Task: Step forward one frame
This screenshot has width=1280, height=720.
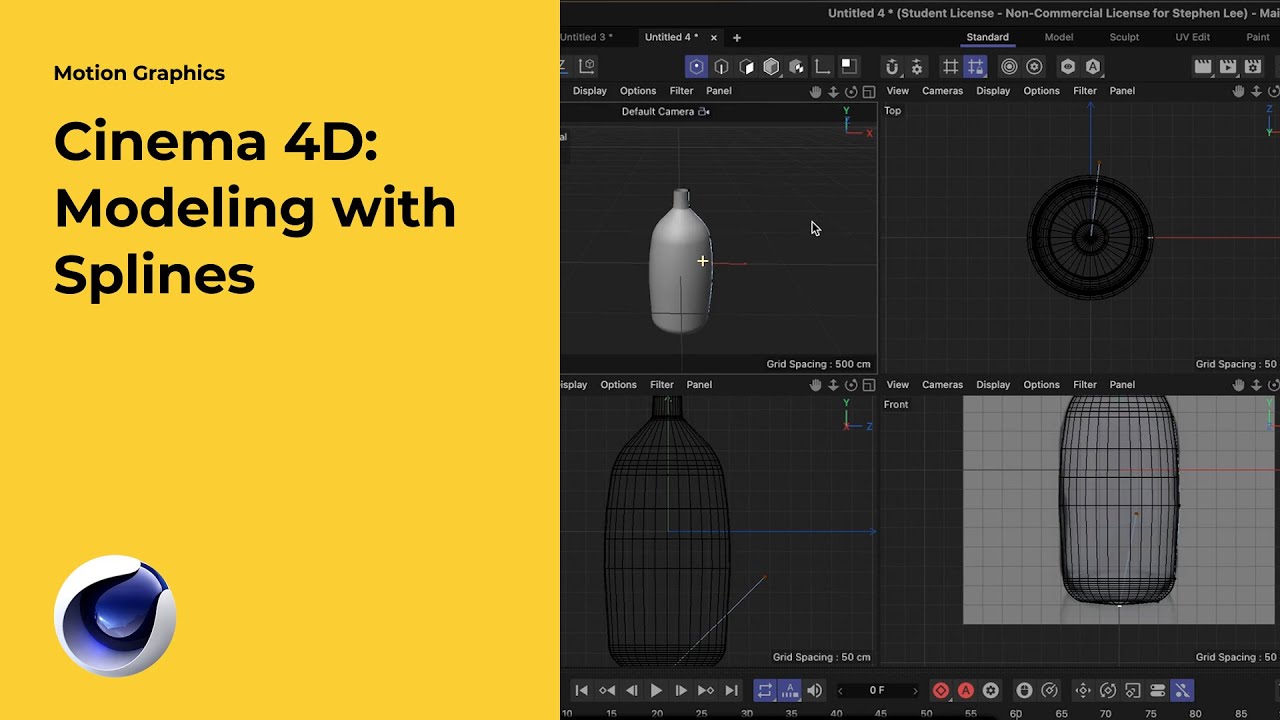Action: click(681, 690)
